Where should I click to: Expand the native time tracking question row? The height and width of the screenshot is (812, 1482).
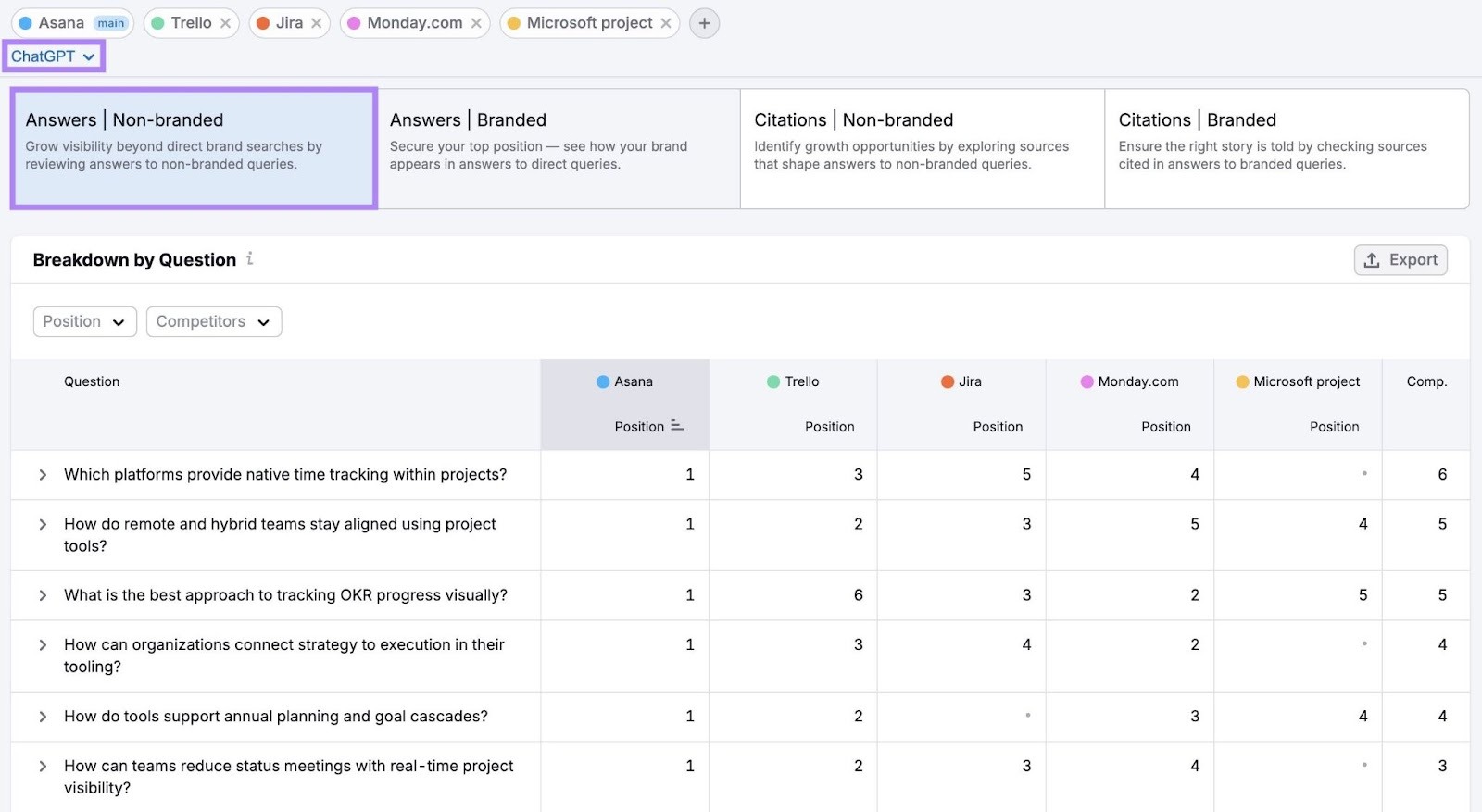point(43,475)
